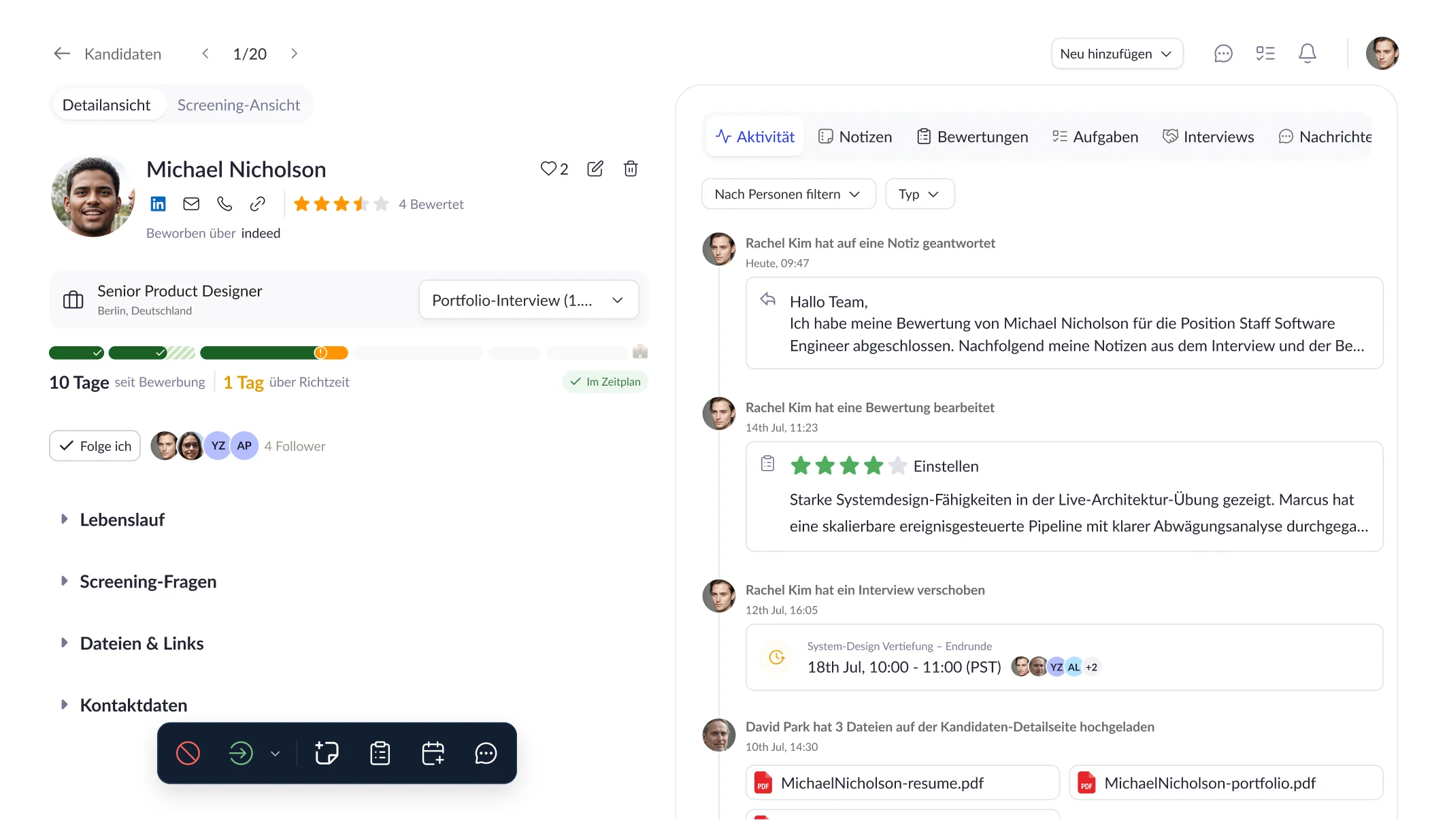1447x840 pixels.
Task: Click the clock icon on rescheduled interview card
Action: [x=777, y=657]
